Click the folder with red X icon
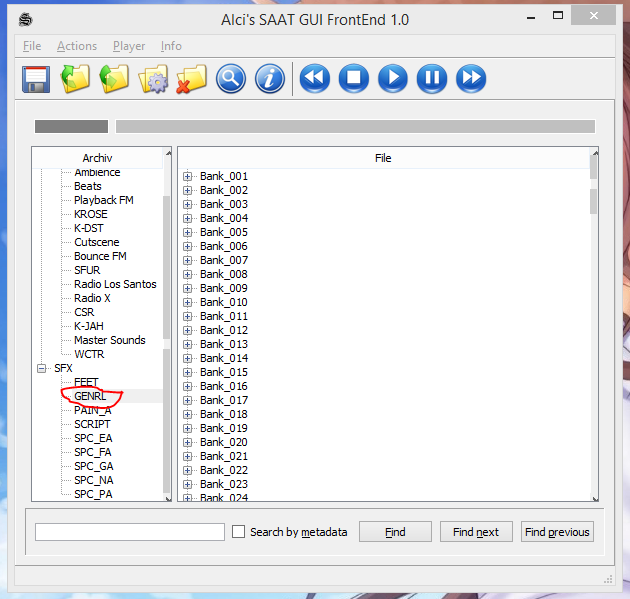630x599 pixels. (192, 79)
